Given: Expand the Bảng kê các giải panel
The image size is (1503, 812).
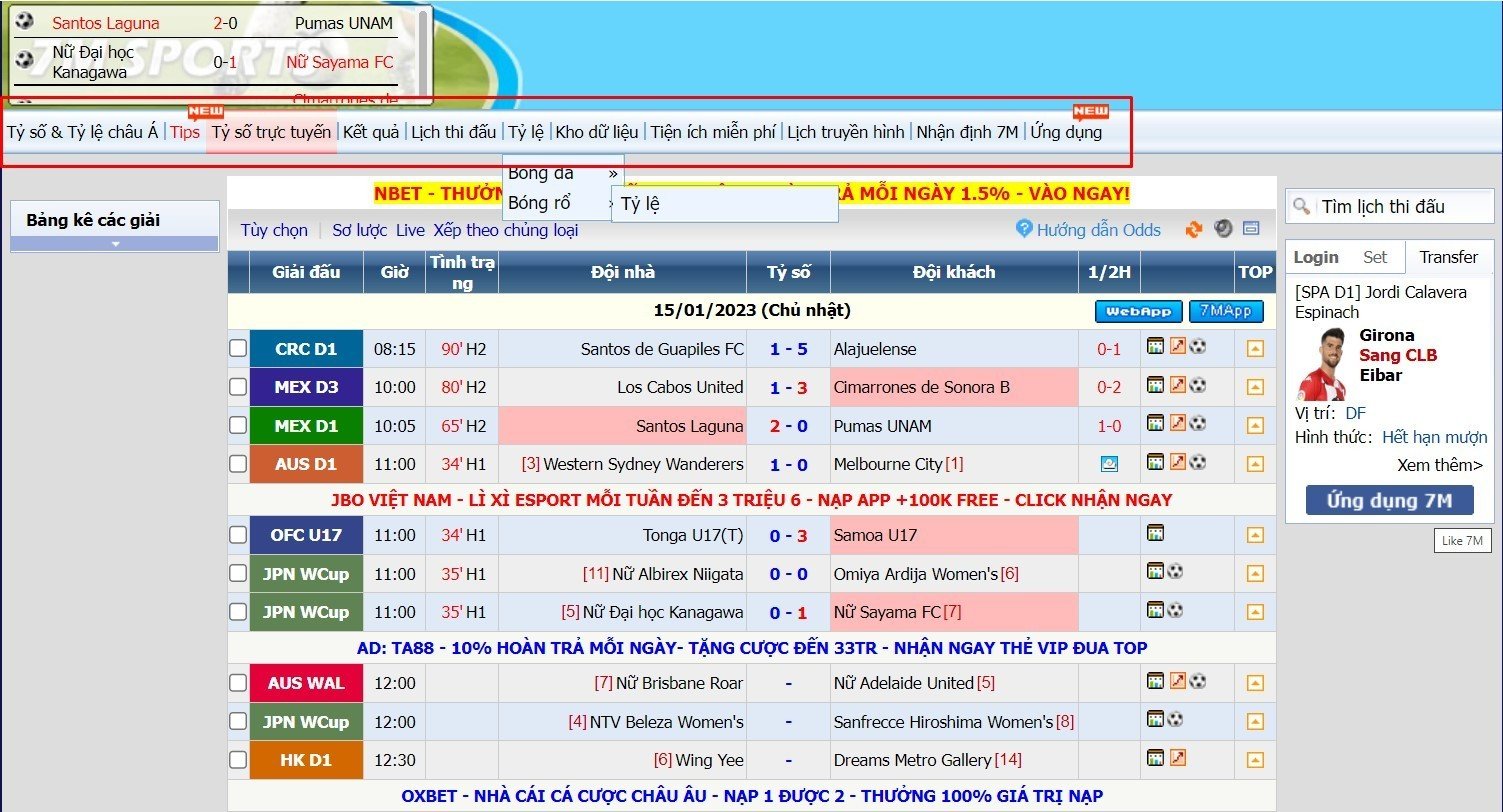Looking at the screenshot, I should [x=114, y=244].
